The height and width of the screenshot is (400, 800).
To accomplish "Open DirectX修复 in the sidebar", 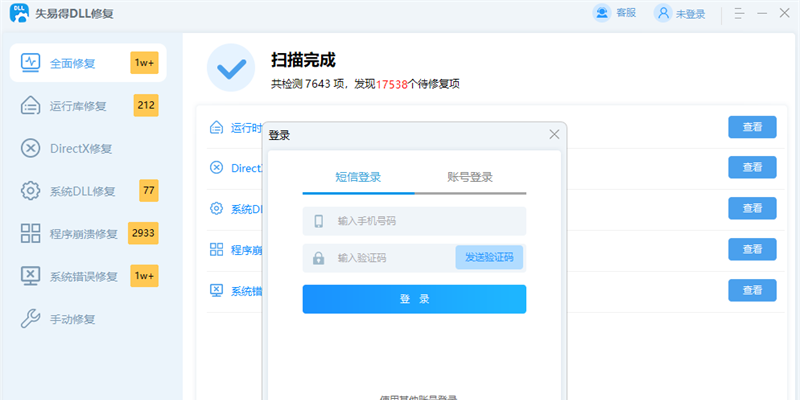I will 88,148.
